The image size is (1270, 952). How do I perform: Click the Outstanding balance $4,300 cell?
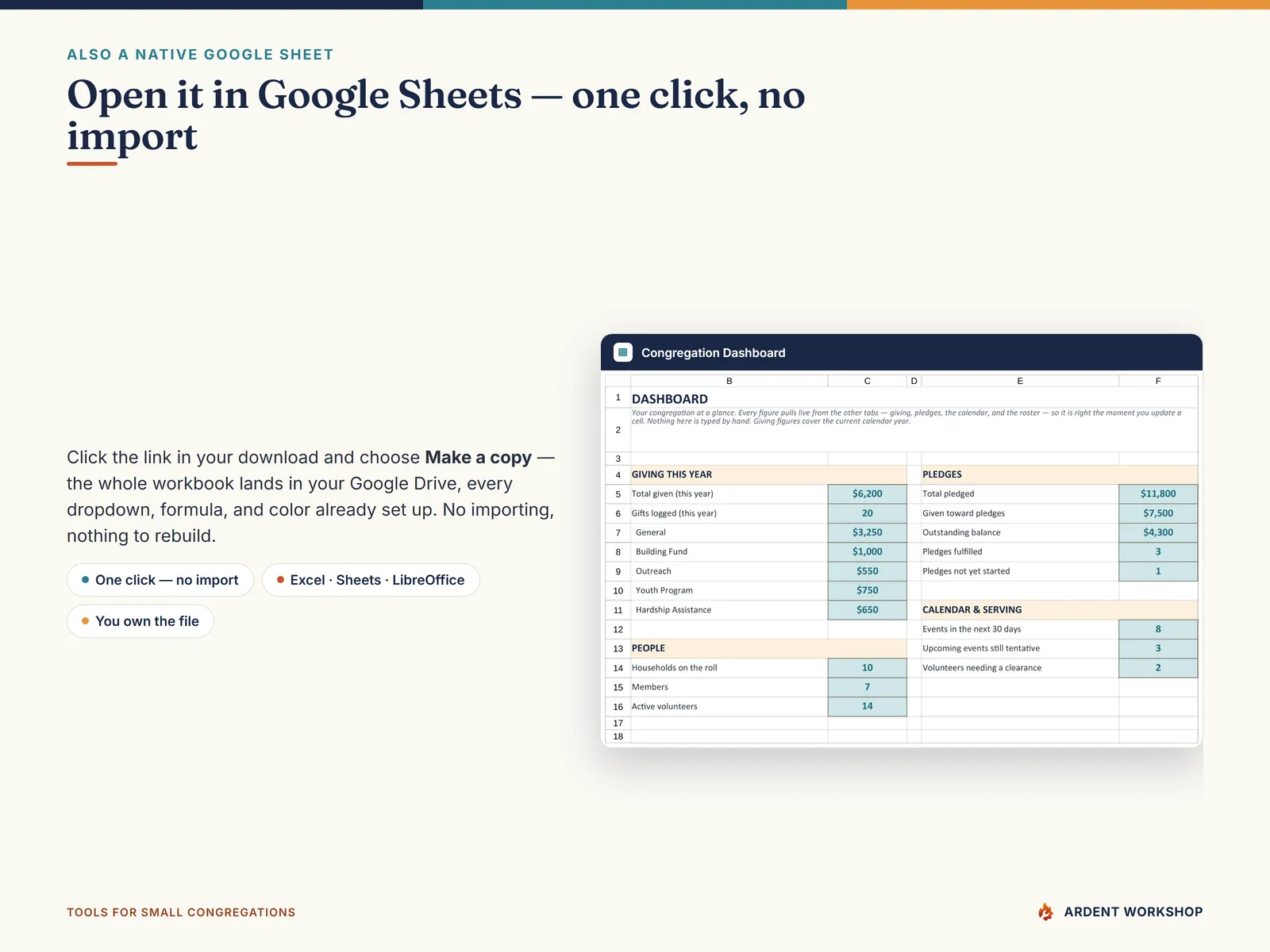[x=1158, y=532]
